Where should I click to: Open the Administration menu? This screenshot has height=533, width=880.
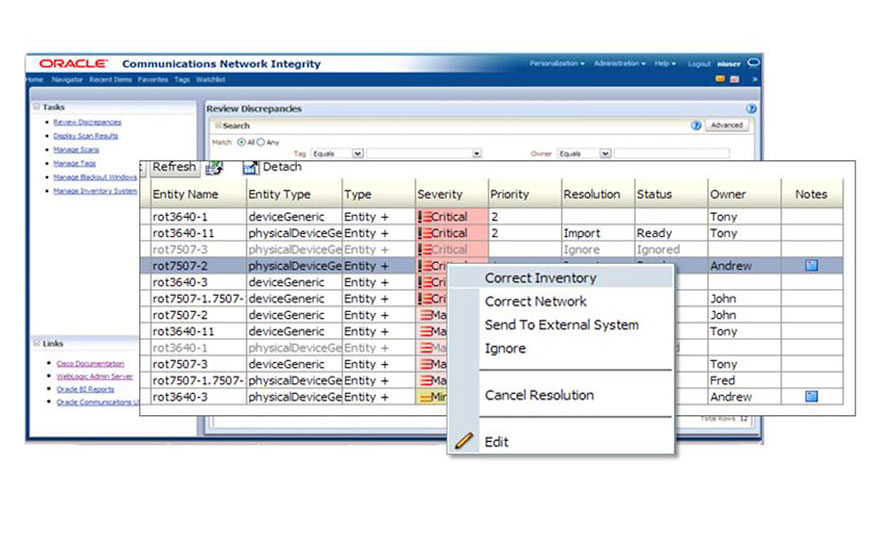620,63
